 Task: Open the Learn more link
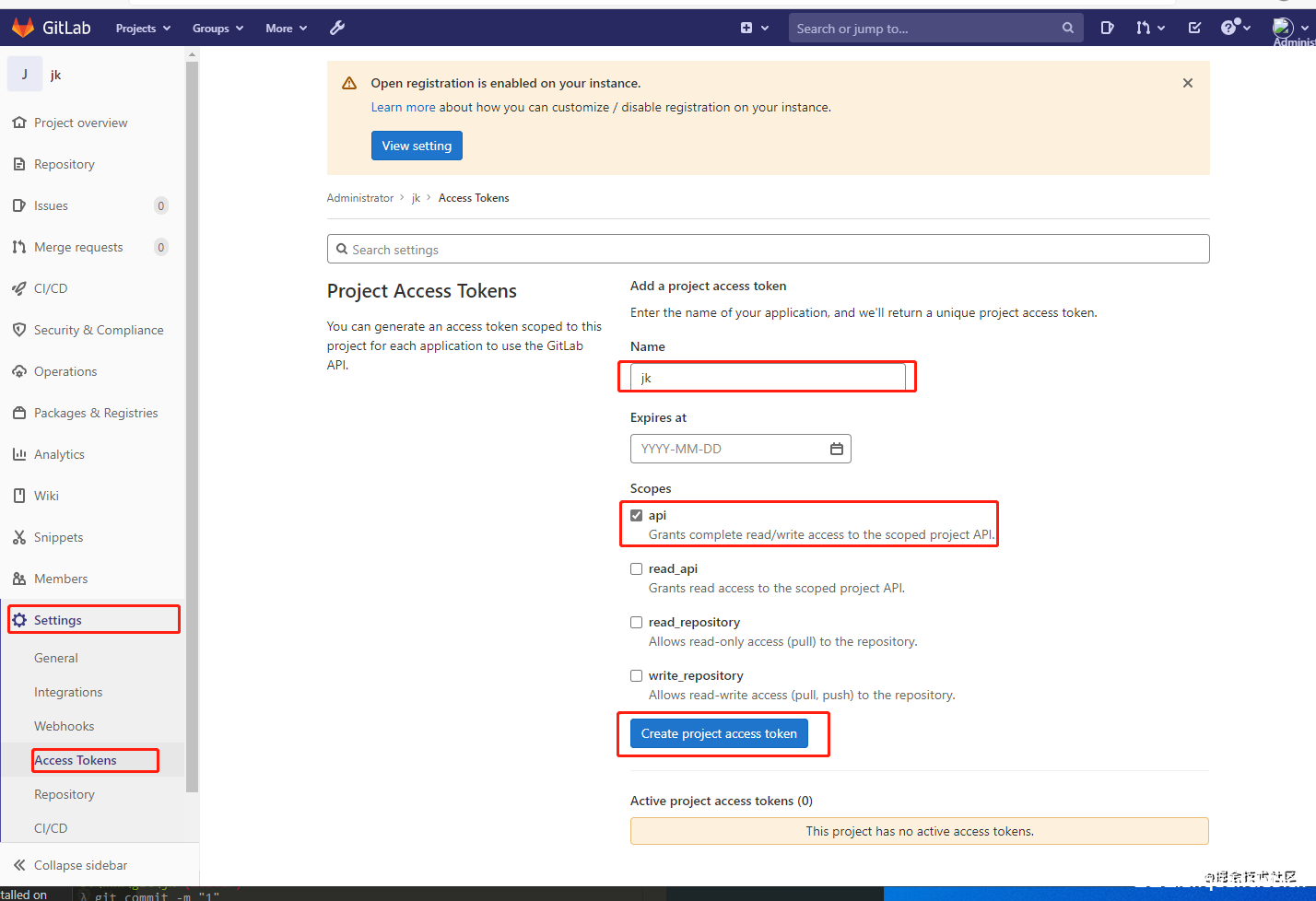[x=403, y=107]
